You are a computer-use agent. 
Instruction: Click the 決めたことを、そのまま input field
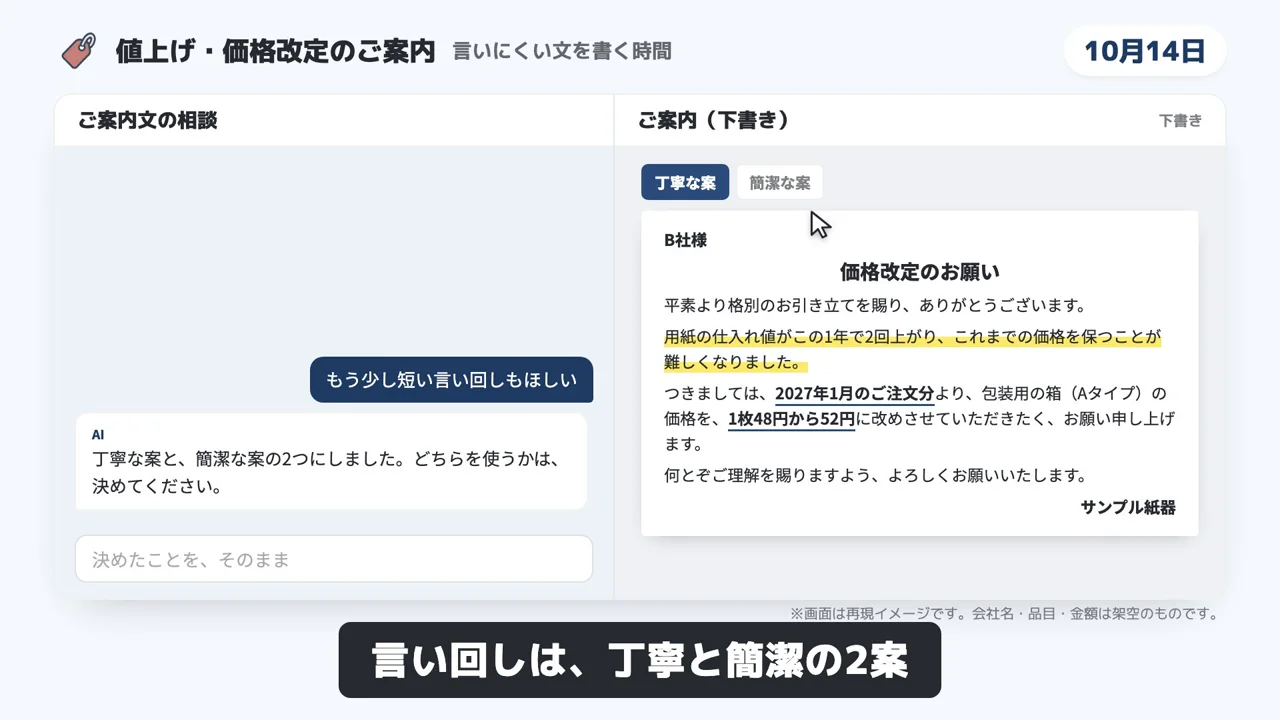pos(334,559)
